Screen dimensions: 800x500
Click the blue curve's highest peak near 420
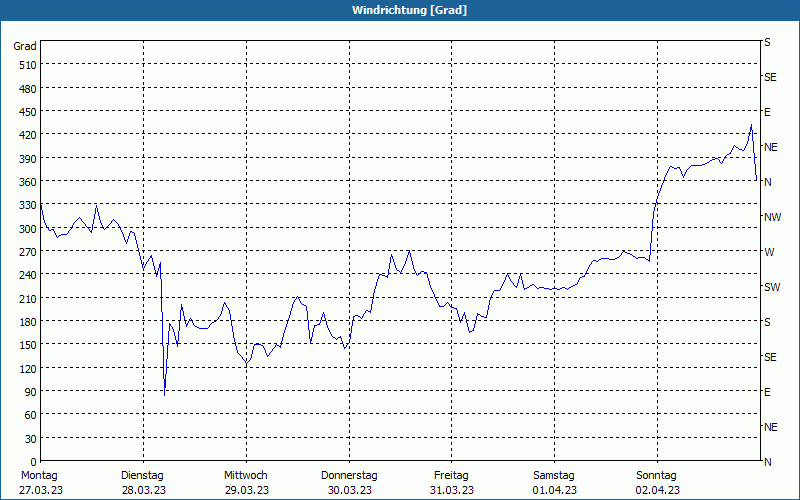tap(751, 124)
